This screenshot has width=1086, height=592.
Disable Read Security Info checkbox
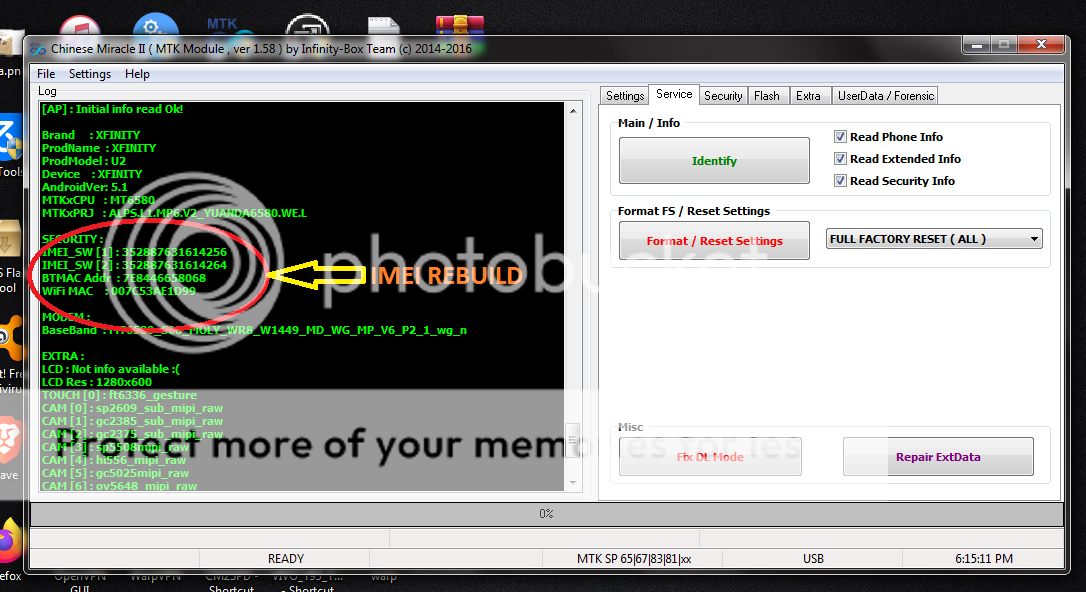pyautogui.click(x=841, y=181)
